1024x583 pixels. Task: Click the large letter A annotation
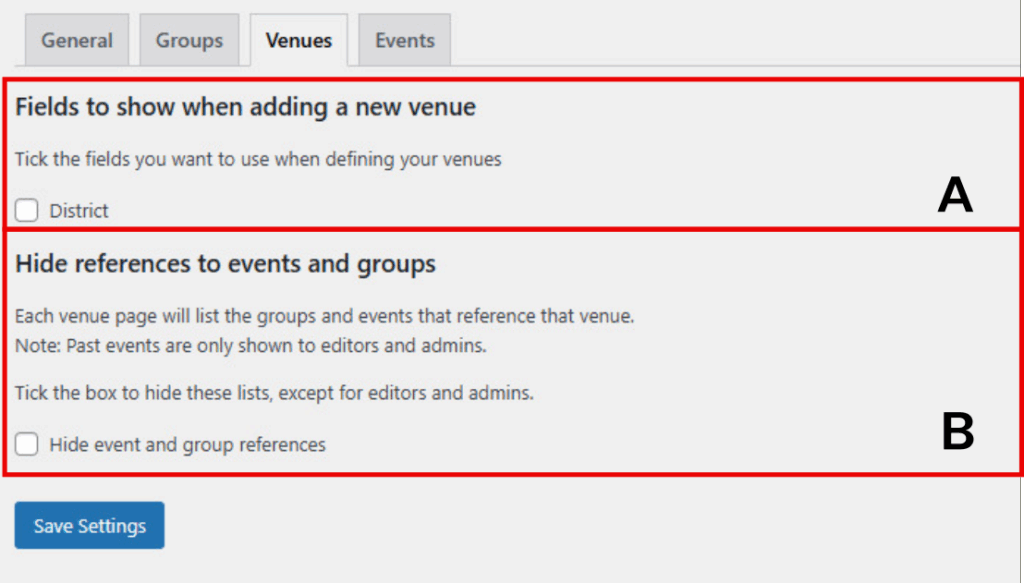point(955,195)
